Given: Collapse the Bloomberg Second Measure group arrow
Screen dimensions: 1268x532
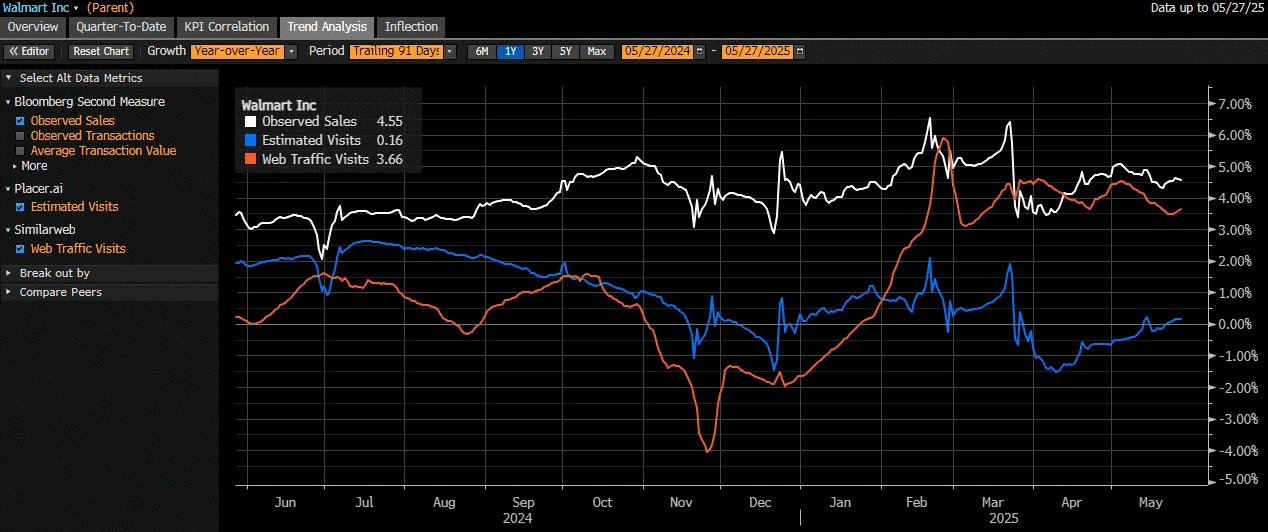Looking at the screenshot, I should (x=8, y=102).
